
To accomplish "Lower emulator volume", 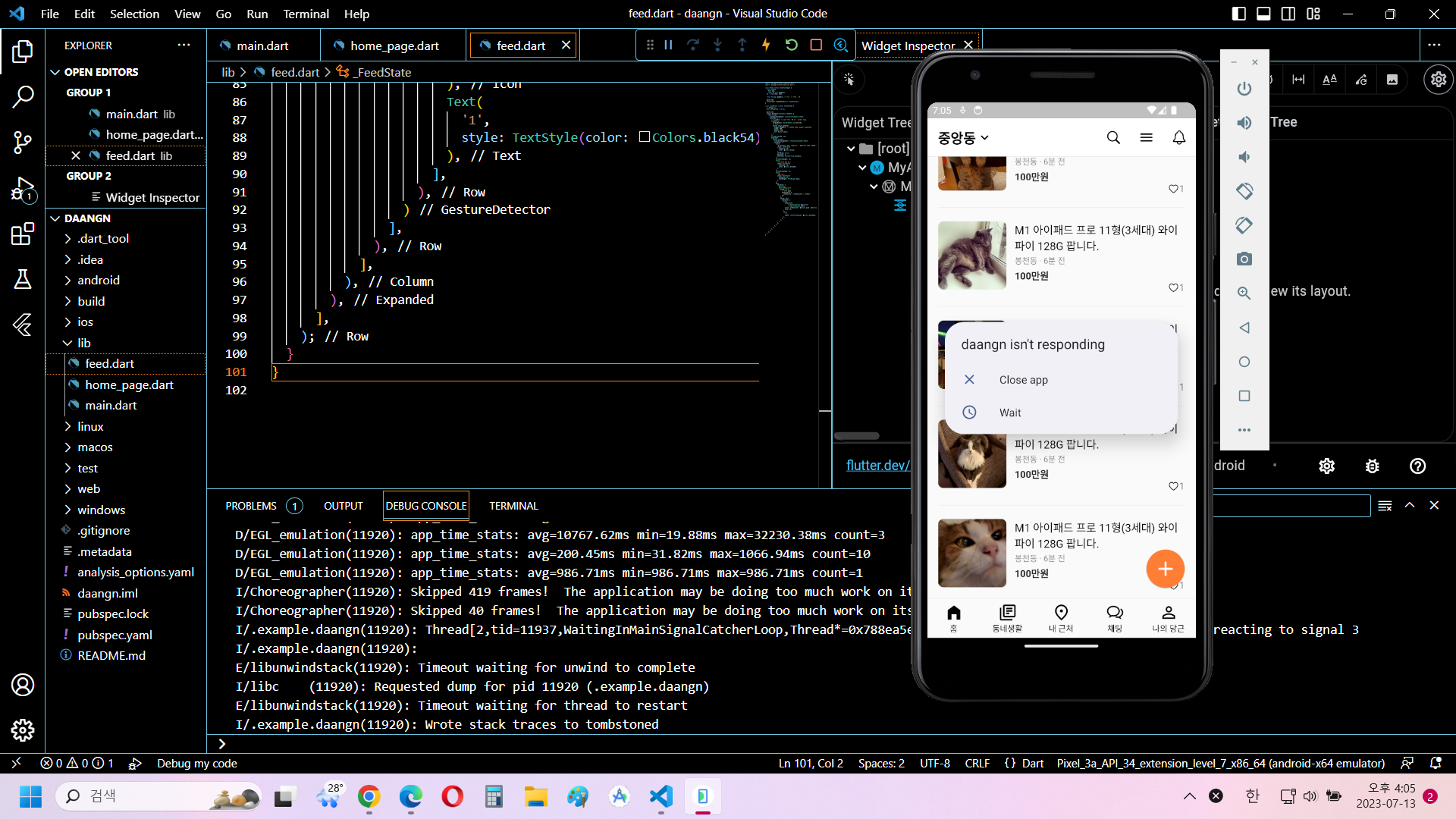I will pyautogui.click(x=1244, y=157).
